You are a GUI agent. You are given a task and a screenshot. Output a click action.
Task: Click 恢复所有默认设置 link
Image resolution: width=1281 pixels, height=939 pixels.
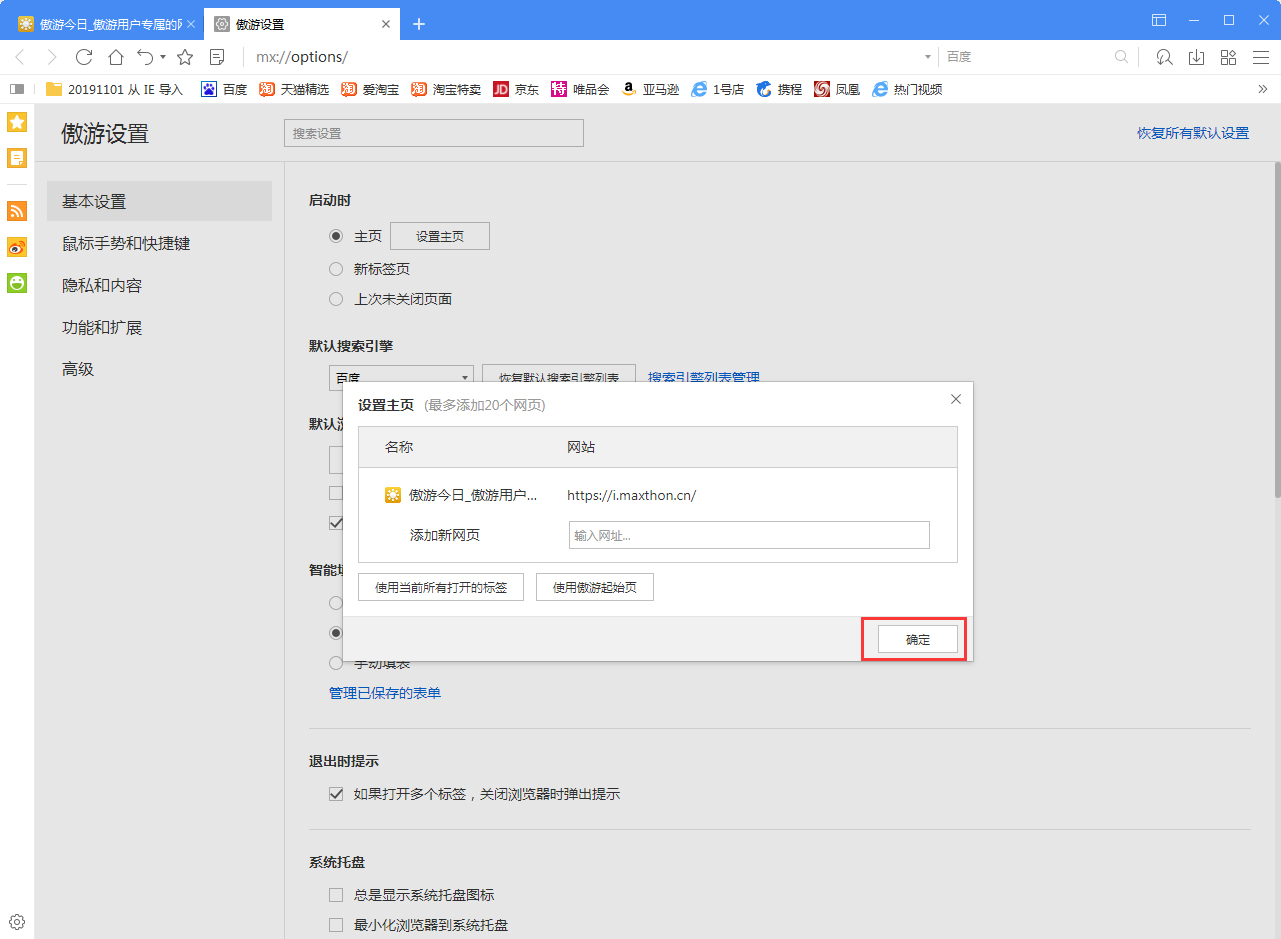(1192, 133)
